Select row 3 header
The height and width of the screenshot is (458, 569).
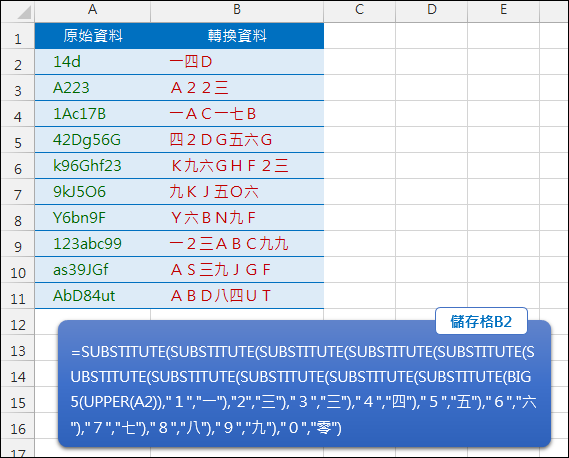18,88
